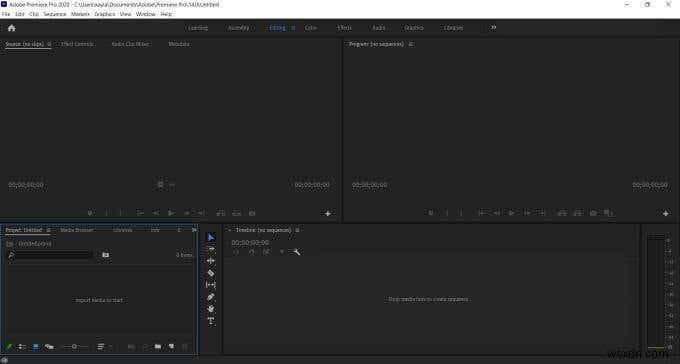Select the Selection tool in the toolbar
Screen dimensions: 680x364
pyautogui.click(x=211, y=237)
